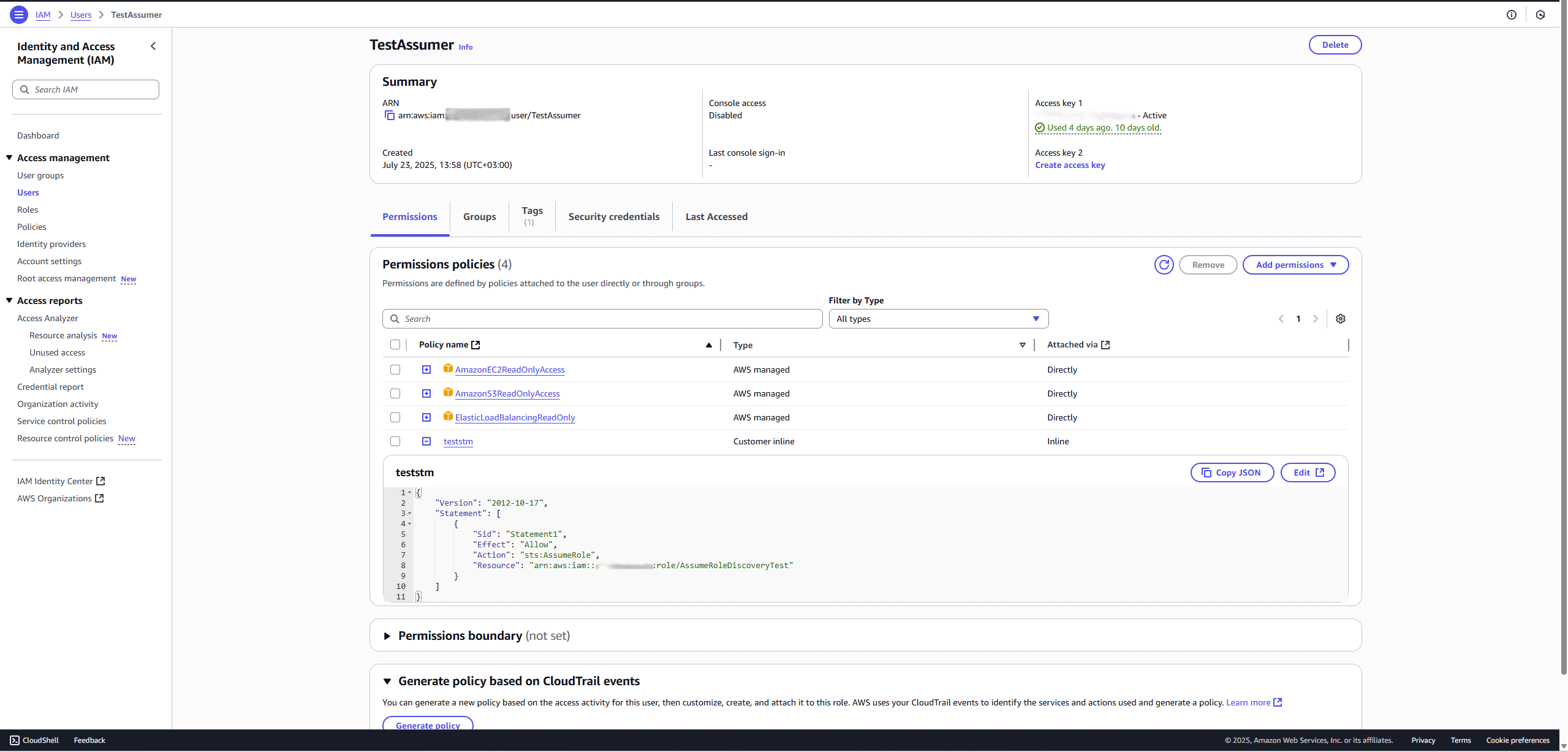The width and height of the screenshot is (1568, 752).
Task: Copy the user ARN
Action: (x=390, y=115)
